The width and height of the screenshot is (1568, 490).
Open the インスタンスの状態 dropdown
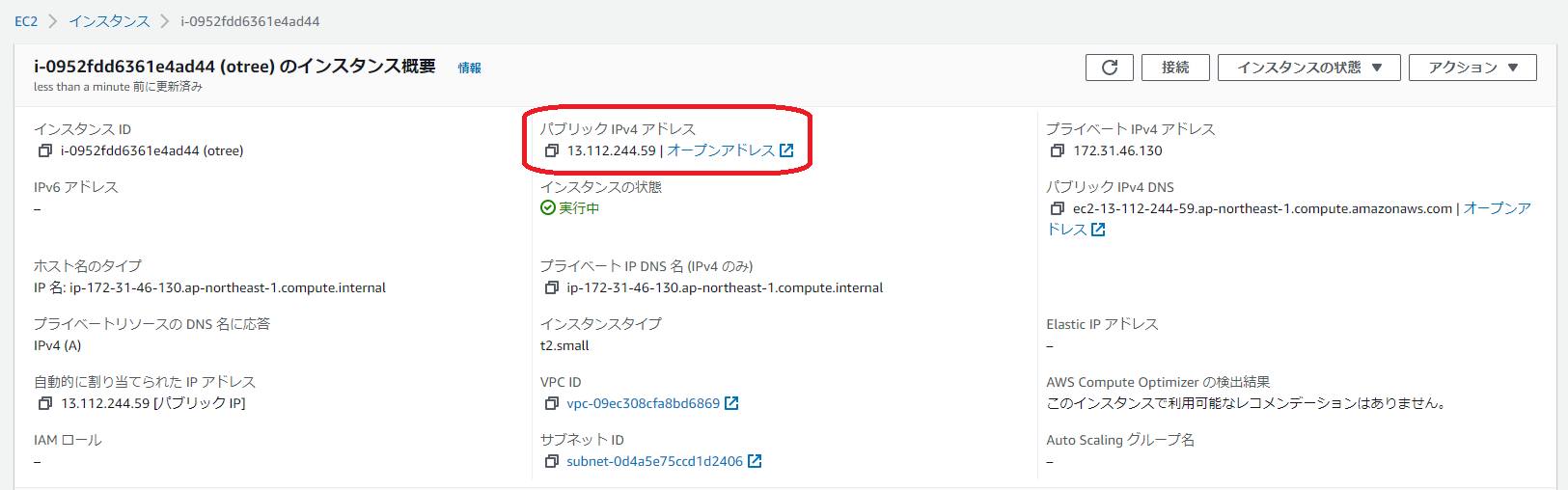click(x=1308, y=68)
